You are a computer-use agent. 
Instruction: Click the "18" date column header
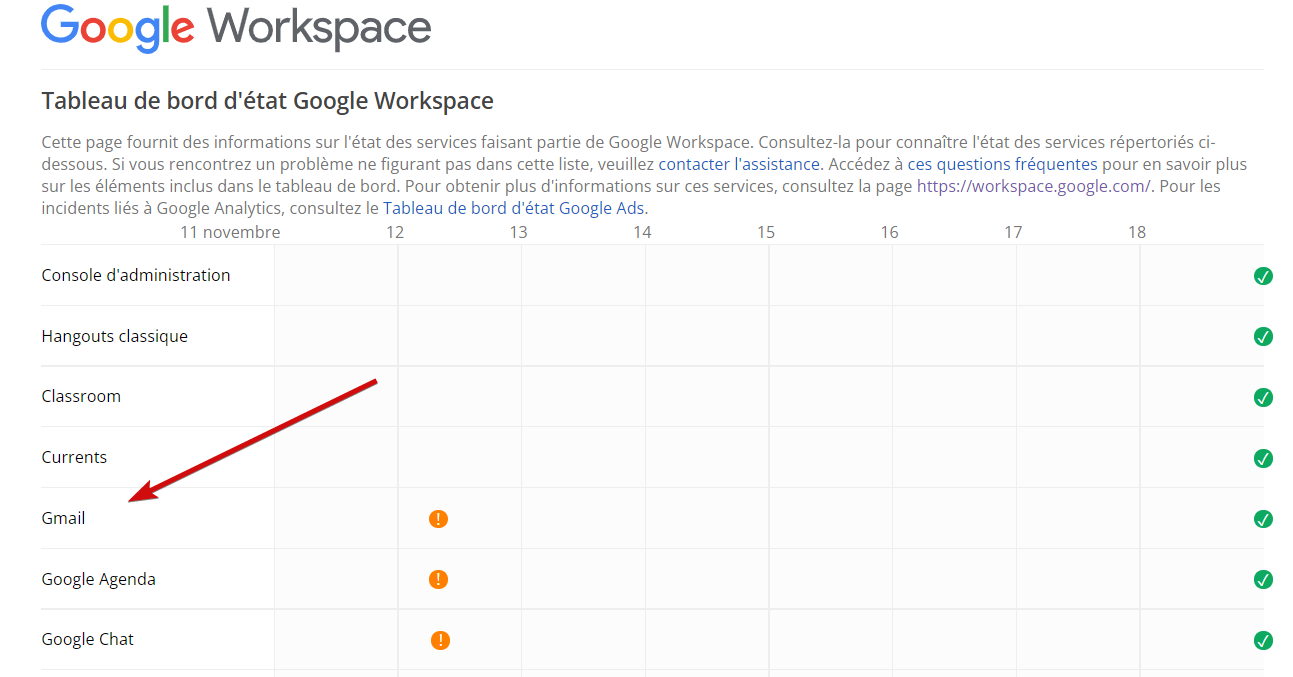(x=1137, y=232)
